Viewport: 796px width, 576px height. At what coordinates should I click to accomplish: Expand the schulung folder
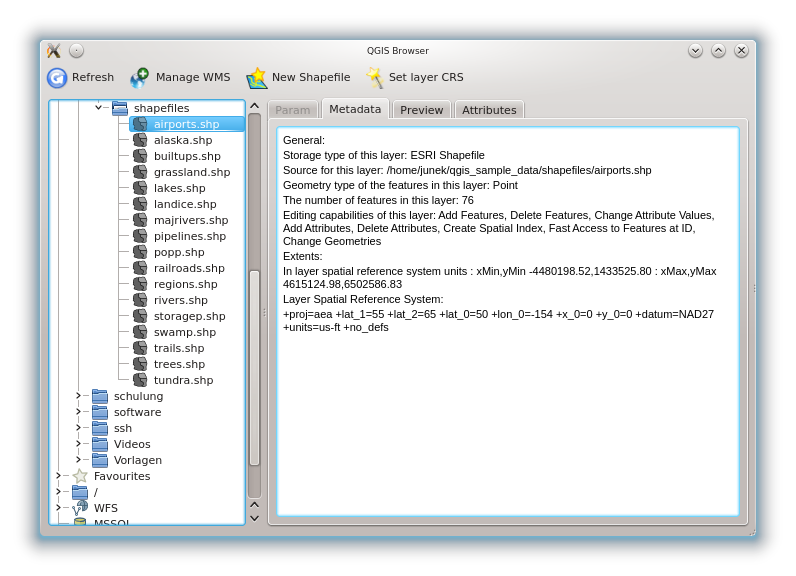[78, 395]
